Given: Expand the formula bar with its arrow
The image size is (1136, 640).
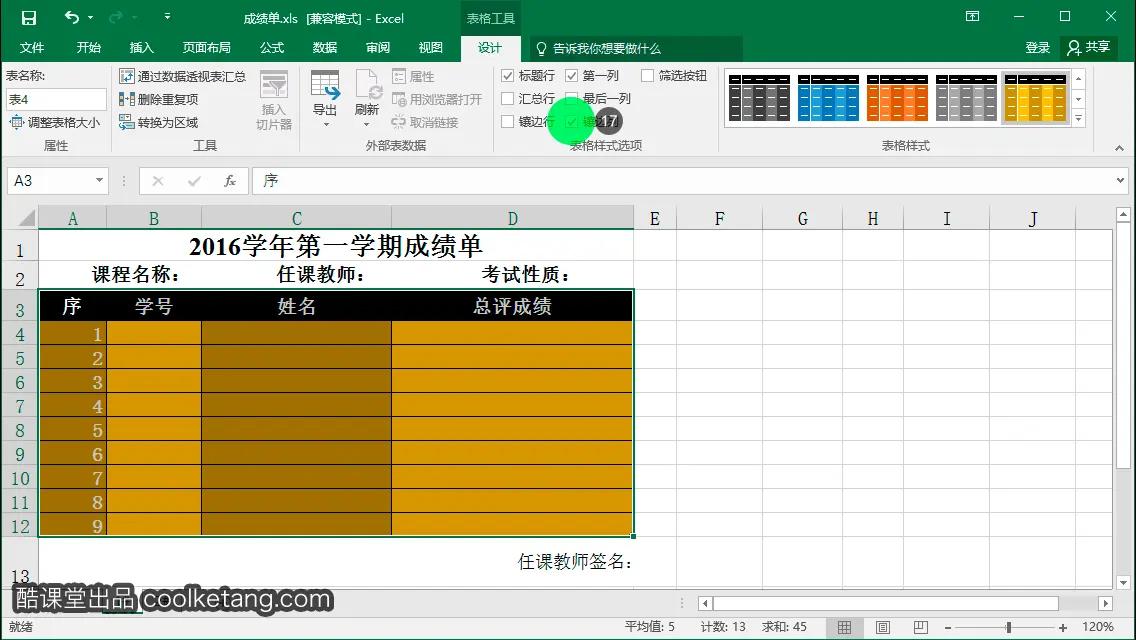Looking at the screenshot, I should (1120, 180).
